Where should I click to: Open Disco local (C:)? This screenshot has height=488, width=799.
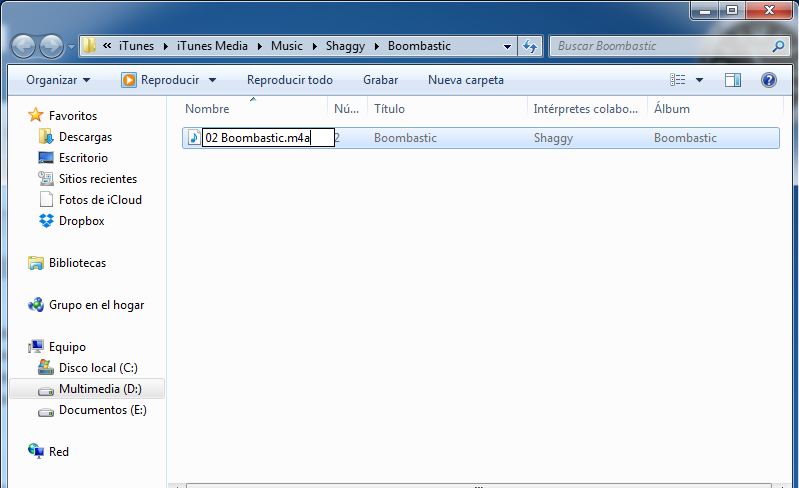[98, 368]
